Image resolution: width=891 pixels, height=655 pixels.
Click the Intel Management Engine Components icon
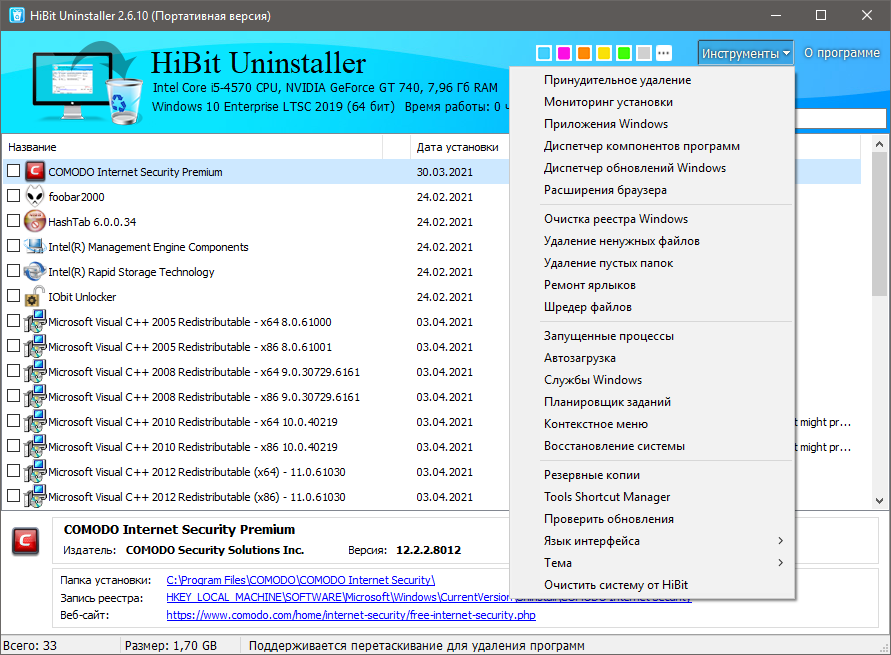pyautogui.click(x=35, y=247)
